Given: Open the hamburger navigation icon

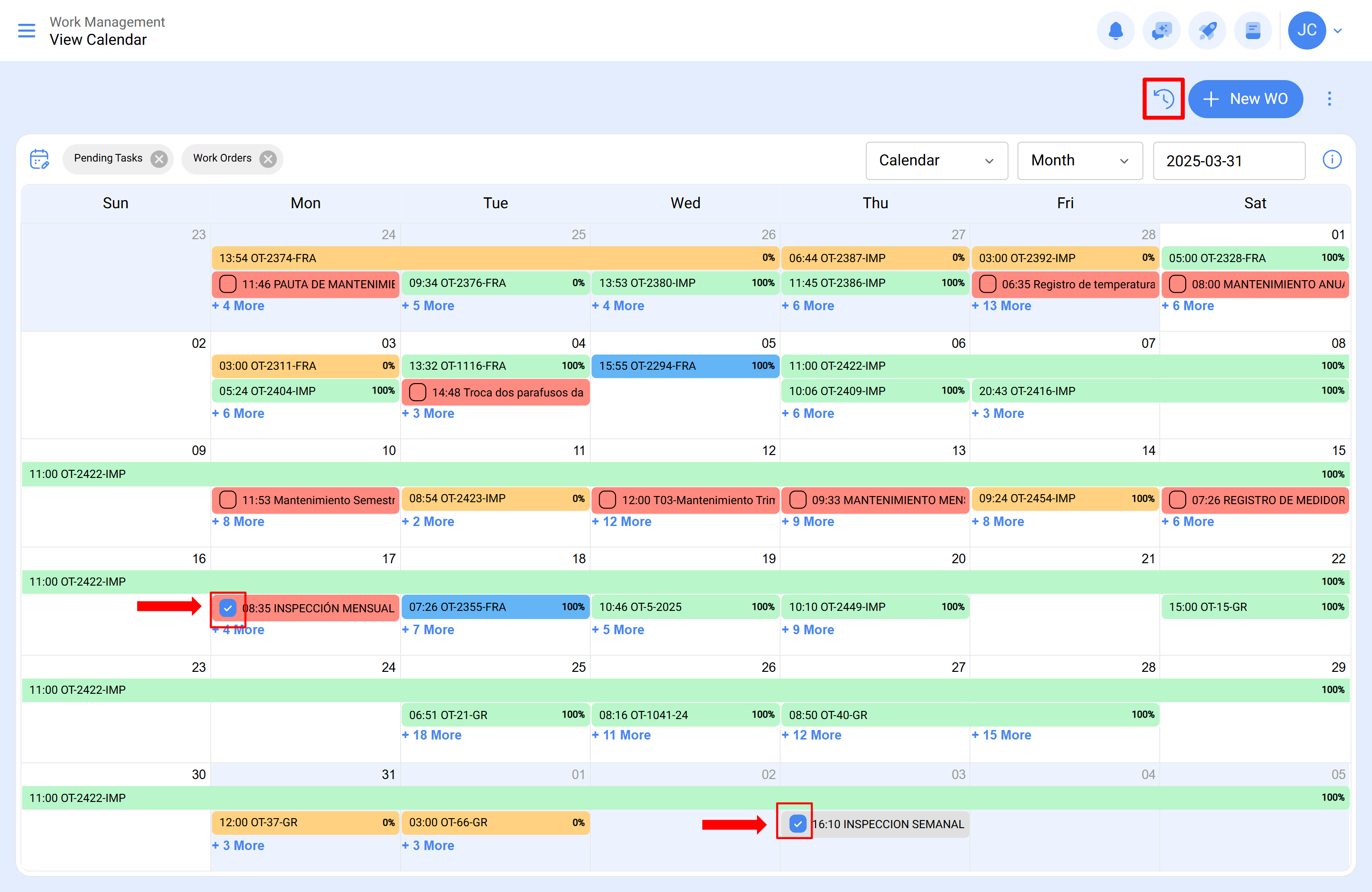Looking at the screenshot, I should [x=27, y=30].
